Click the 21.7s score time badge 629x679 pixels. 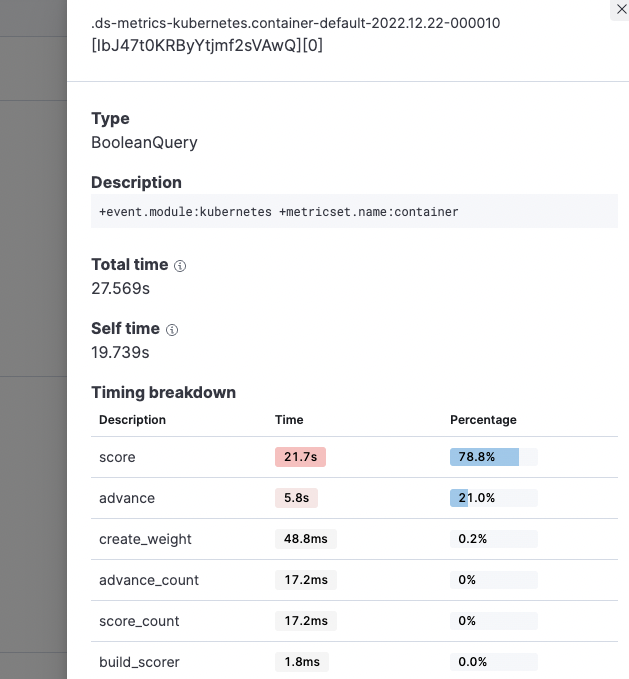300,457
